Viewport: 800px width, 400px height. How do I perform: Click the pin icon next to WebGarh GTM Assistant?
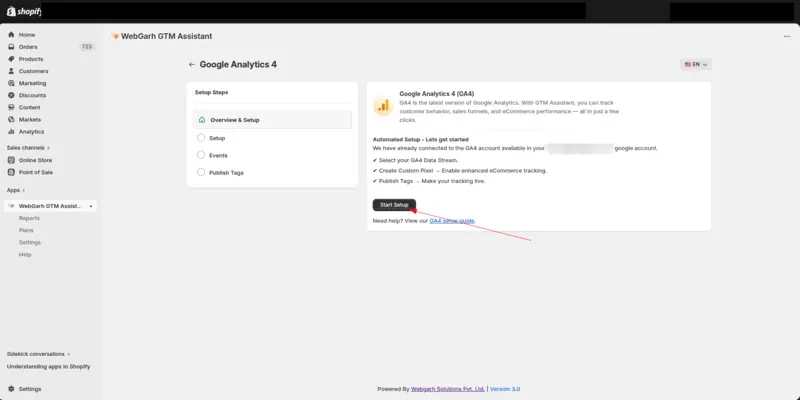coord(91,206)
